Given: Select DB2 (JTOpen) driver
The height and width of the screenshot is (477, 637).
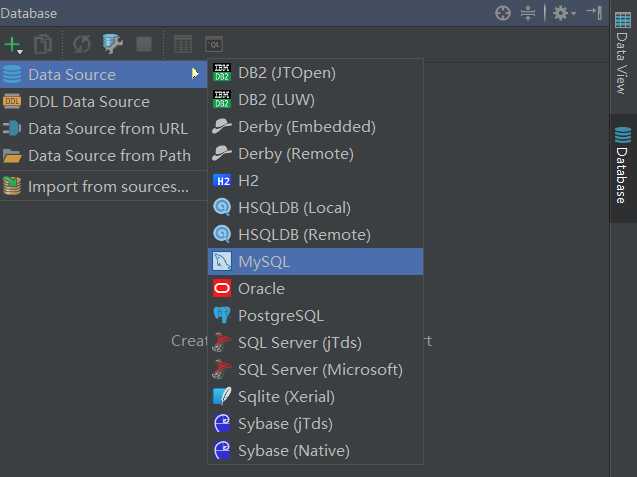Looking at the screenshot, I should pos(315,73).
